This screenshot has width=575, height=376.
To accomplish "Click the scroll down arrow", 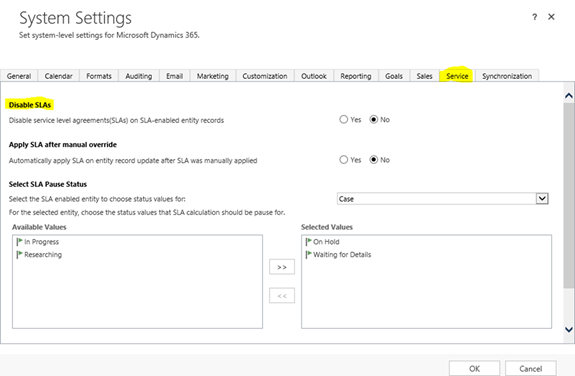I will (569, 329).
